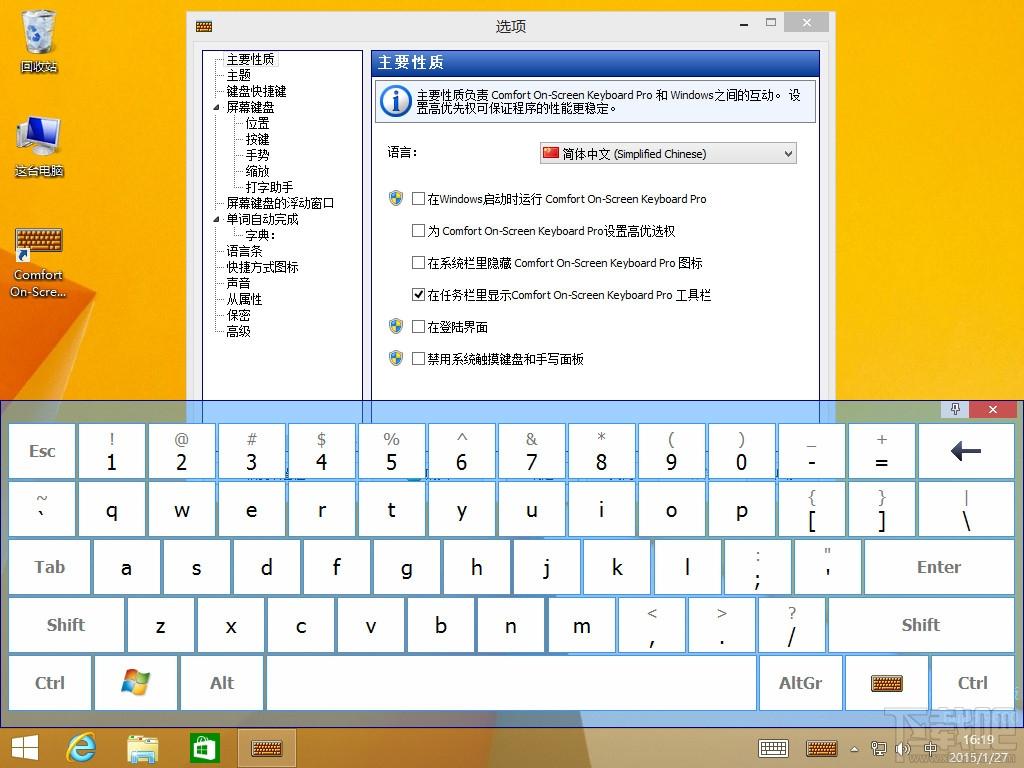Select 手势 in the options tree
This screenshot has height=768, width=1024.
257,155
